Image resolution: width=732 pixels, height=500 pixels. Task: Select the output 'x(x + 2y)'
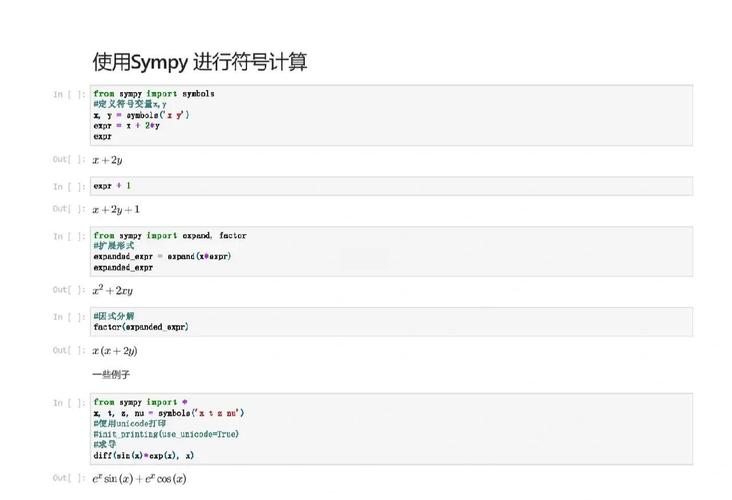[x=115, y=351]
